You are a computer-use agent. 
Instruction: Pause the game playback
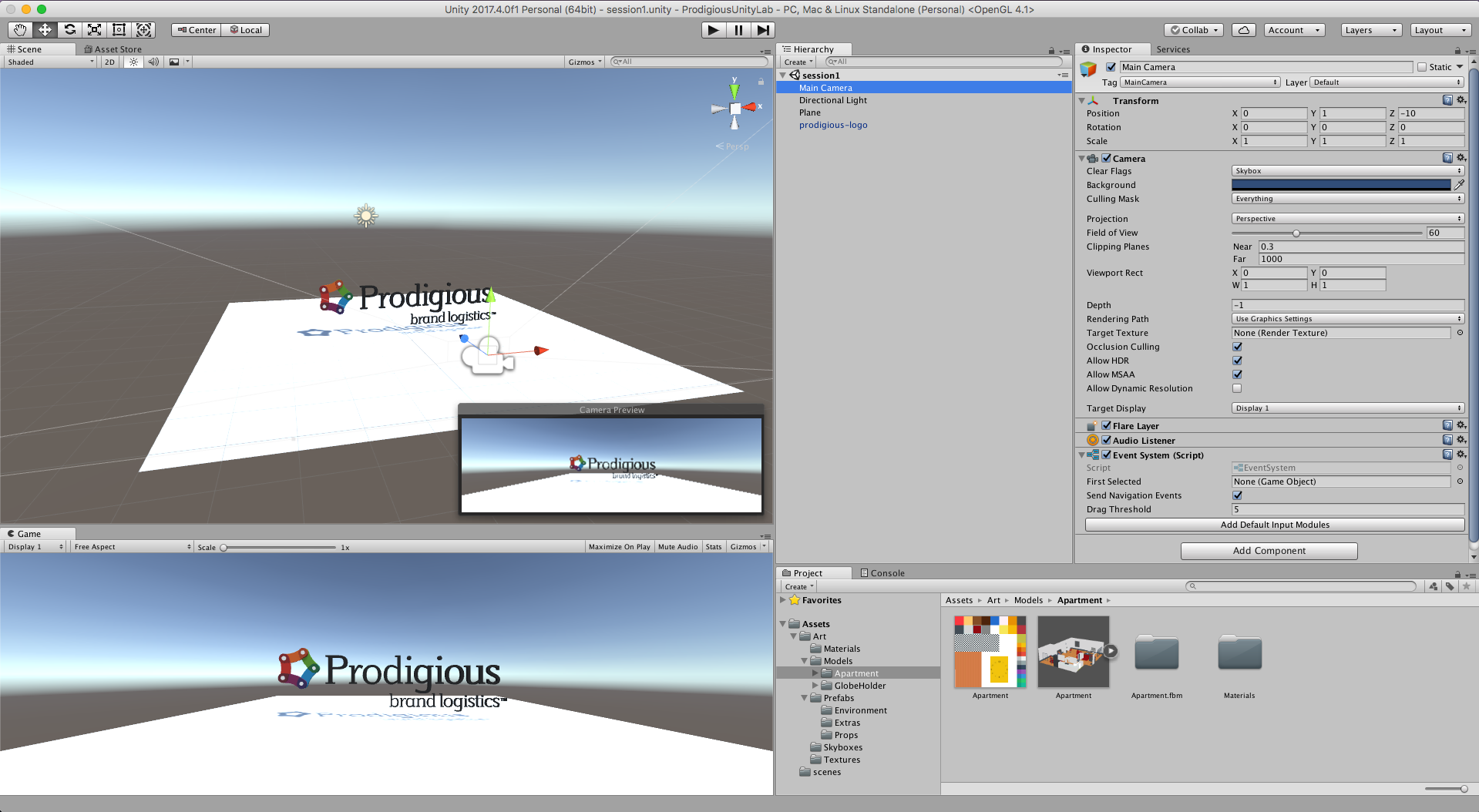[738, 30]
